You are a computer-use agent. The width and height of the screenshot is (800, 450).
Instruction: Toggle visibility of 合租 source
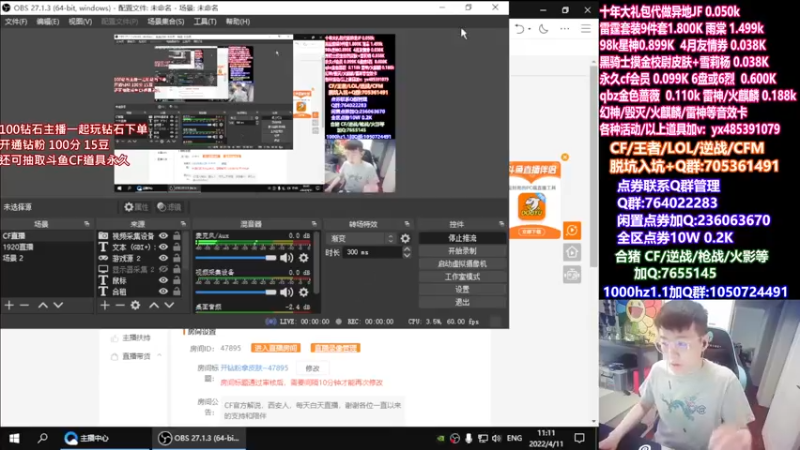point(163,291)
